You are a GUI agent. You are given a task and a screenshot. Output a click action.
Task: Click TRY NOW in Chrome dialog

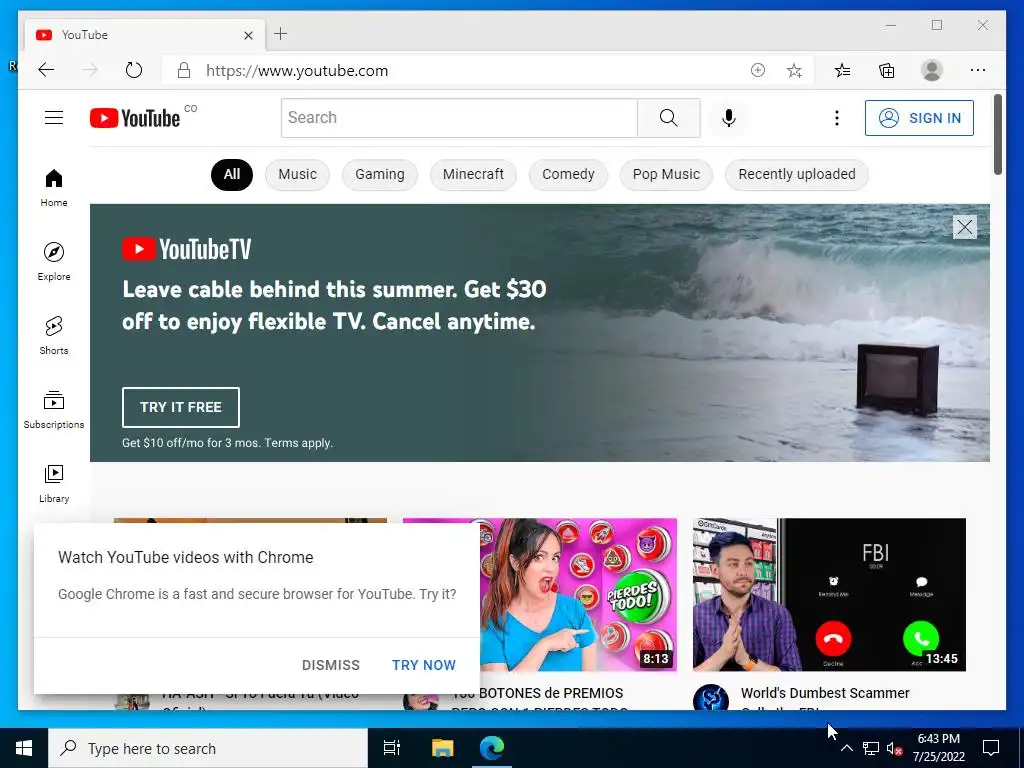tap(424, 665)
